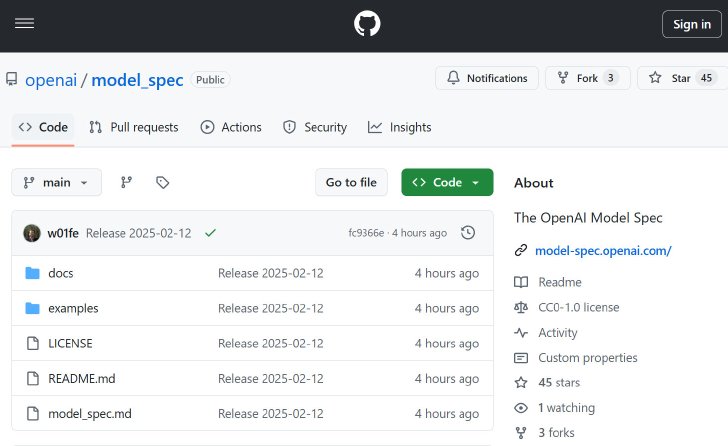
Task: Click the fork count 3 badge
Action: tap(611, 78)
